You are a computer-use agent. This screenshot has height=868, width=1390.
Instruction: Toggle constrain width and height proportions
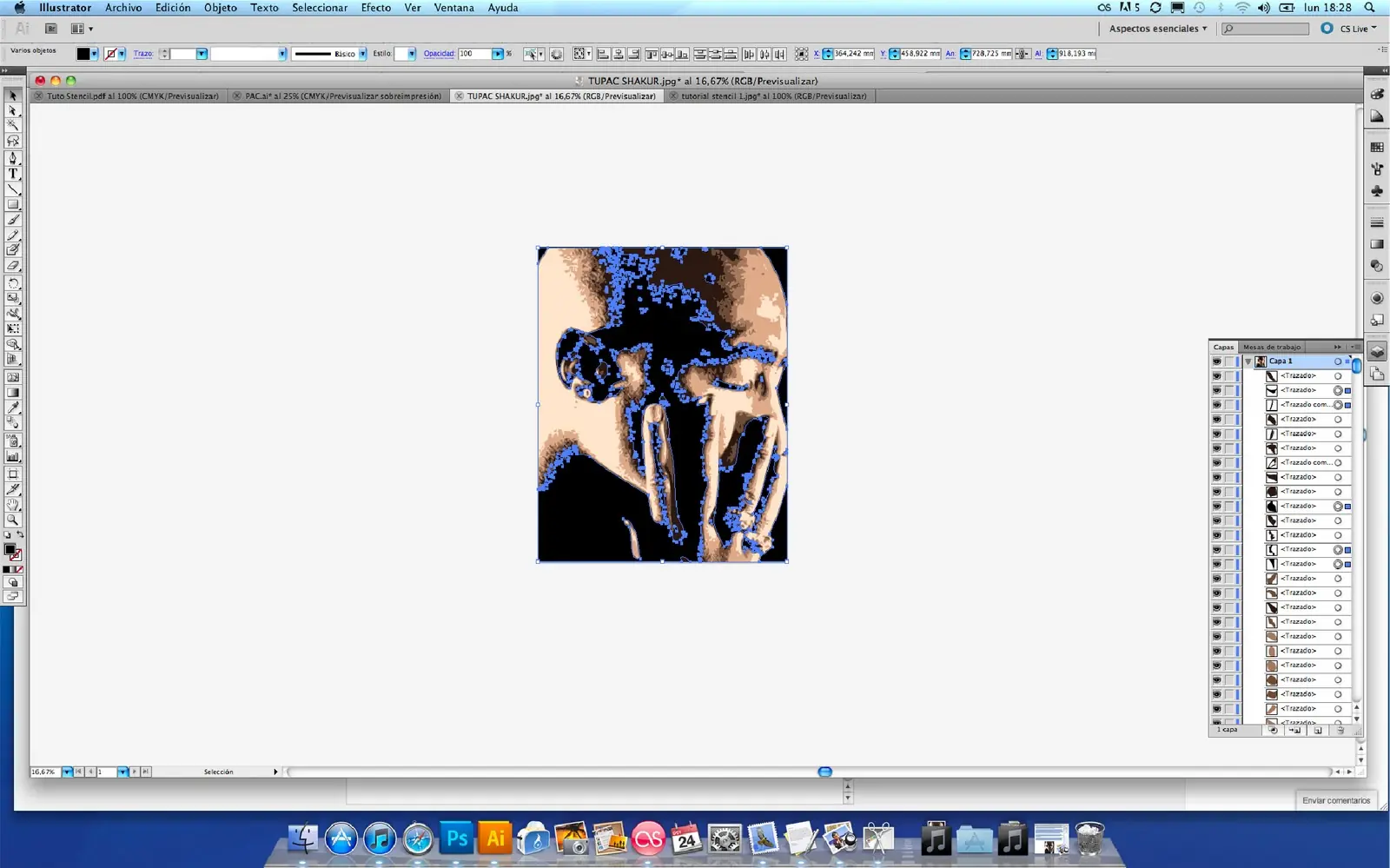pos(1023,54)
